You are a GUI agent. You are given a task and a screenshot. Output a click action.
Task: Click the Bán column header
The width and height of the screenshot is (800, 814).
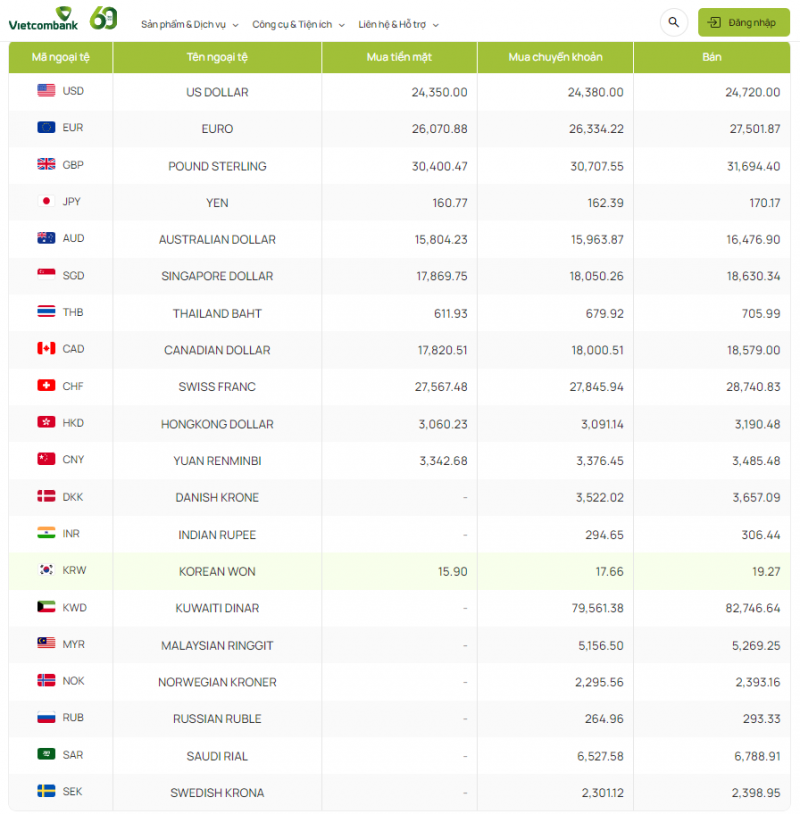point(711,57)
